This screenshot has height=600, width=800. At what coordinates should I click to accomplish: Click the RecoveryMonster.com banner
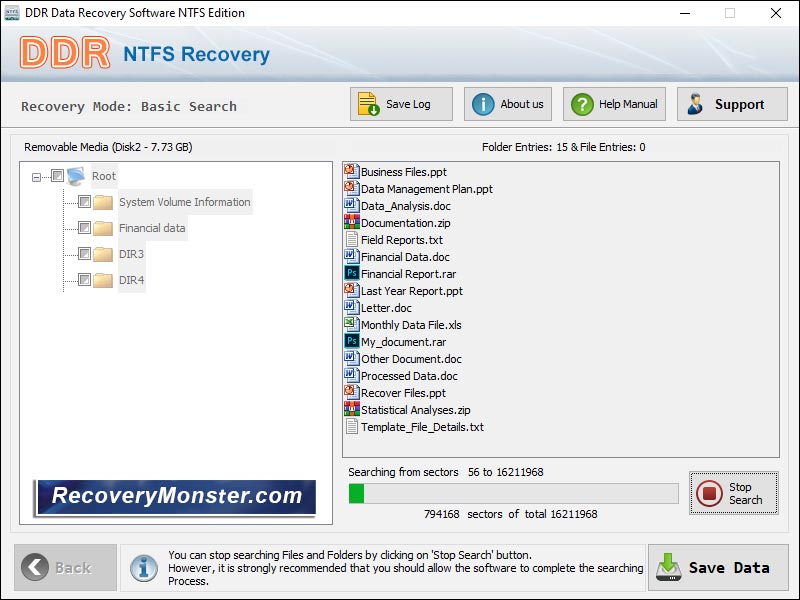click(176, 495)
